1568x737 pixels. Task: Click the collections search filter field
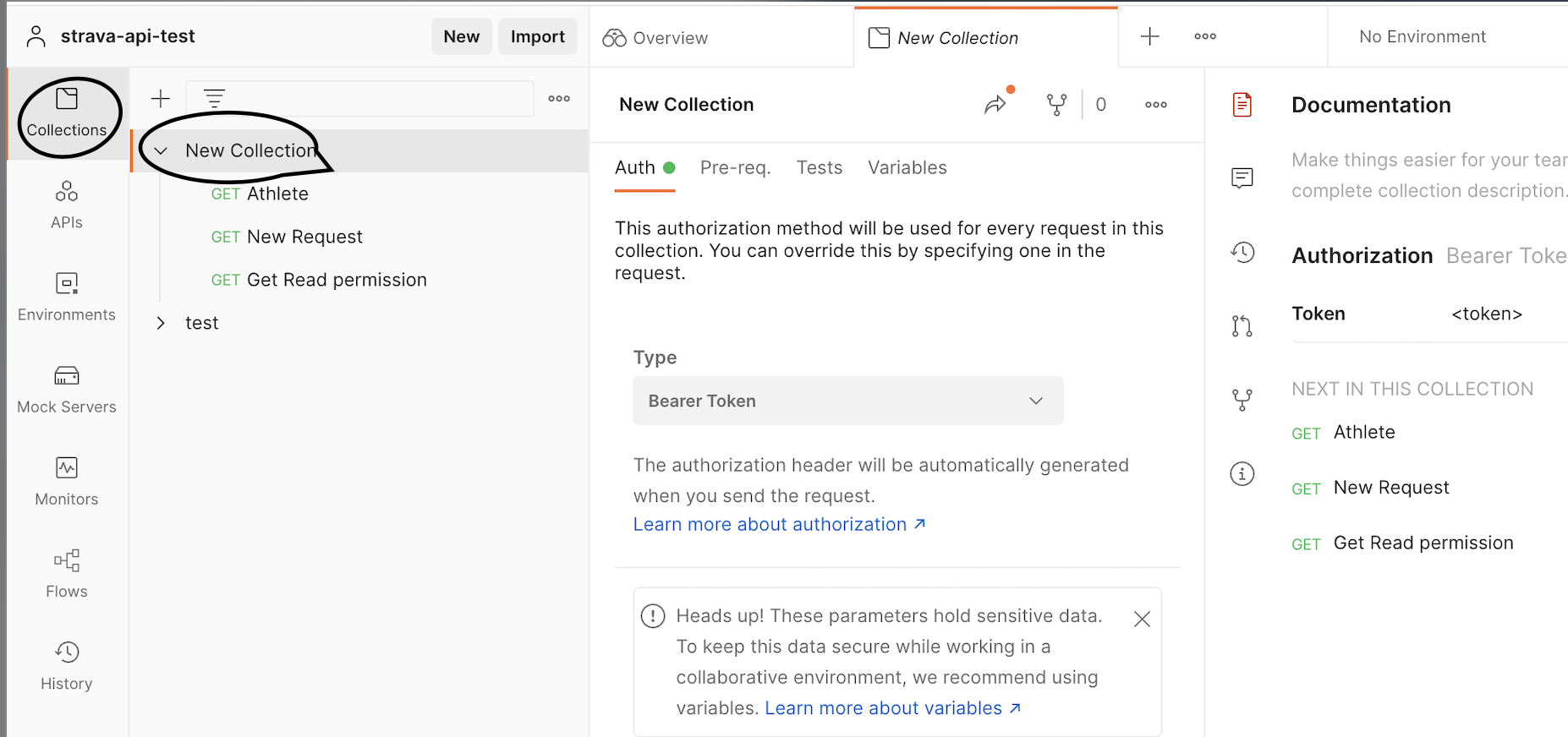coord(359,99)
